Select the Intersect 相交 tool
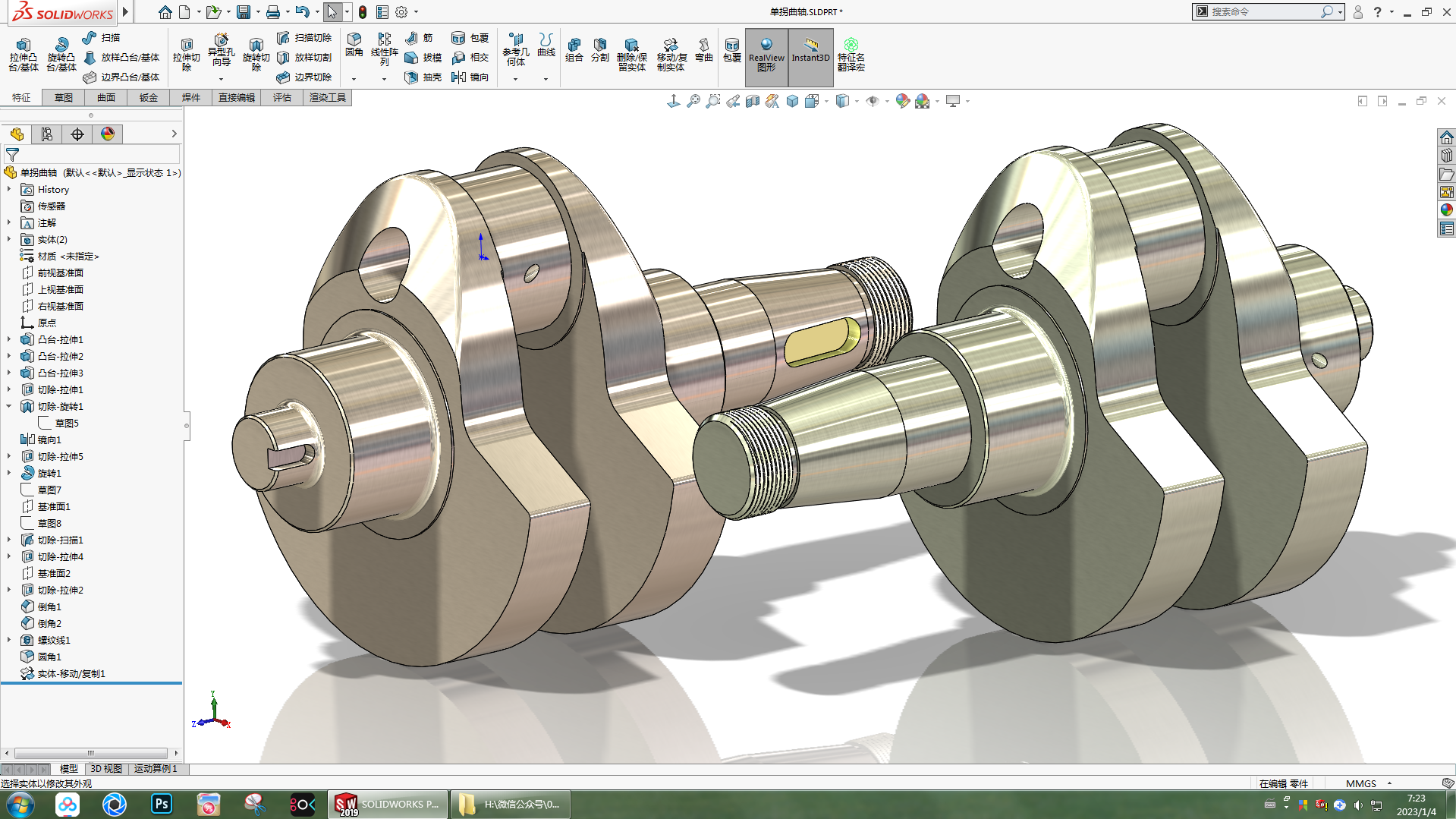The height and width of the screenshot is (819, 1456). 470,57
